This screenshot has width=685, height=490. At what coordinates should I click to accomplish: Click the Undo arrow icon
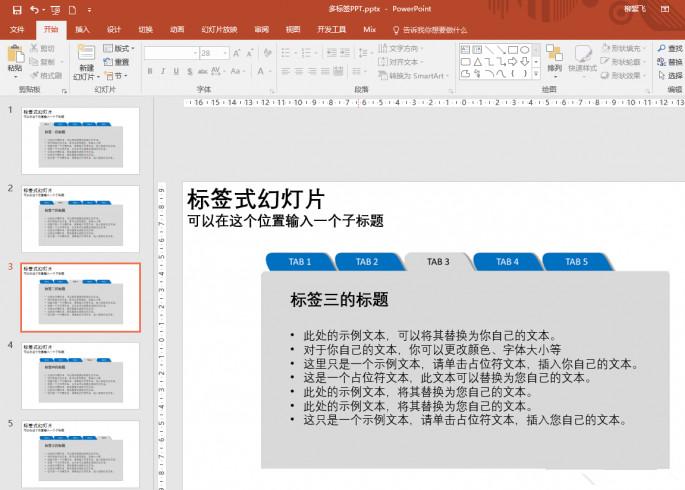pyautogui.click(x=35, y=9)
